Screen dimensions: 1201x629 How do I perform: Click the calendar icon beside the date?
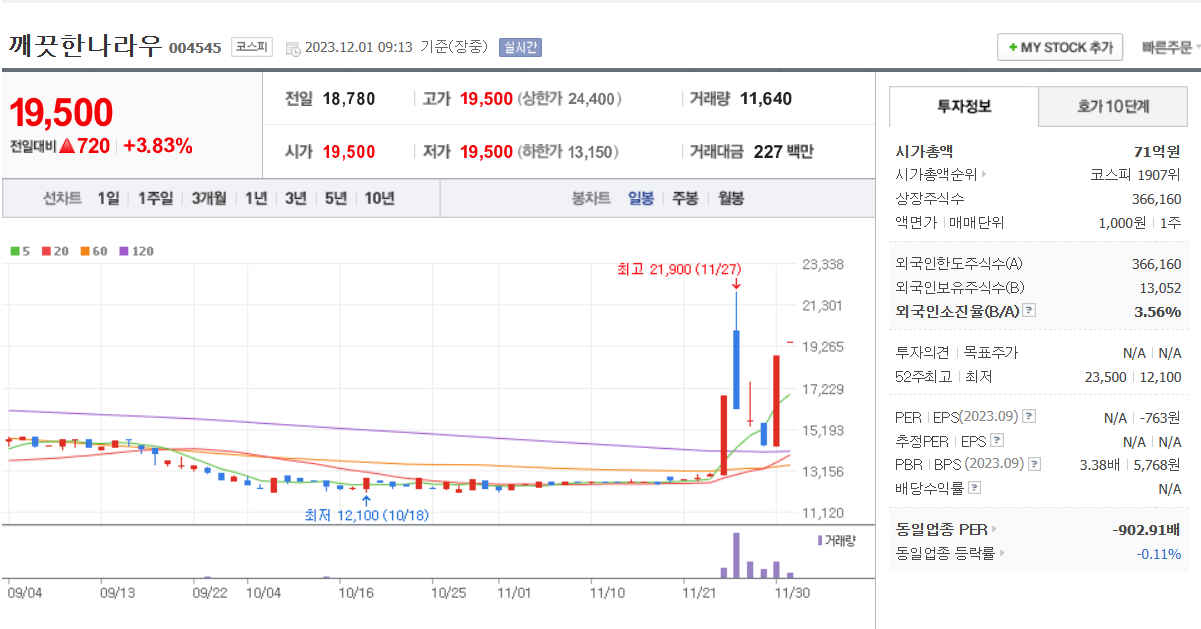click(292, 47)
